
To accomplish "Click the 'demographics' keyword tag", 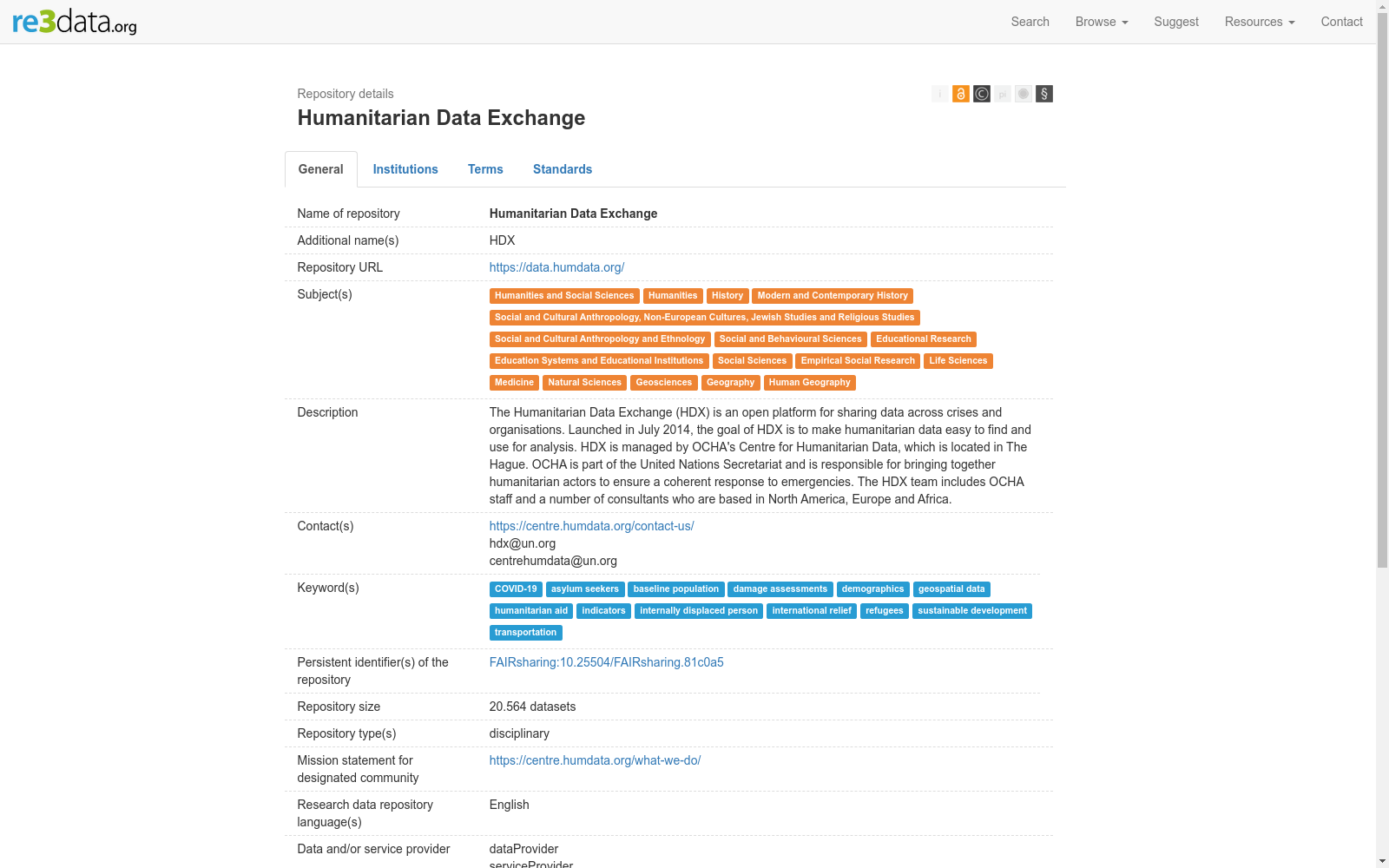I will [x=873, y=589].
